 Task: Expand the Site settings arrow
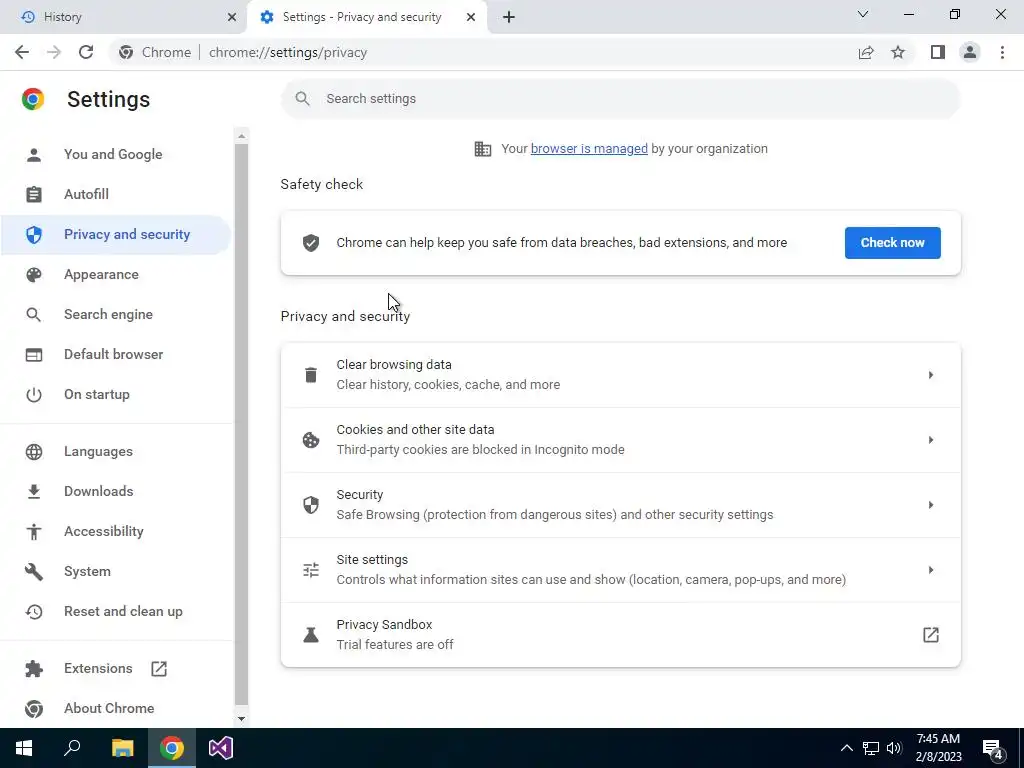931,569
